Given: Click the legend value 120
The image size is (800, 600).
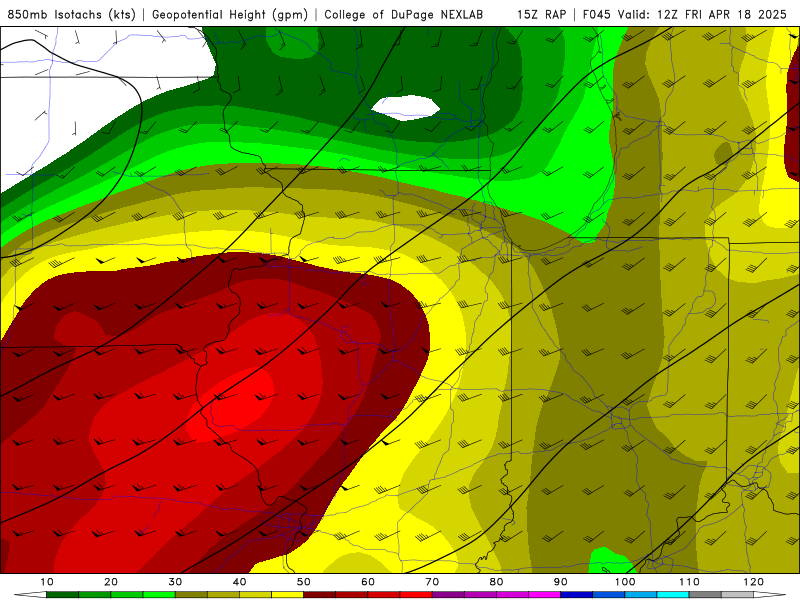Looking at the screenshot, I should (x=754, y=582).
